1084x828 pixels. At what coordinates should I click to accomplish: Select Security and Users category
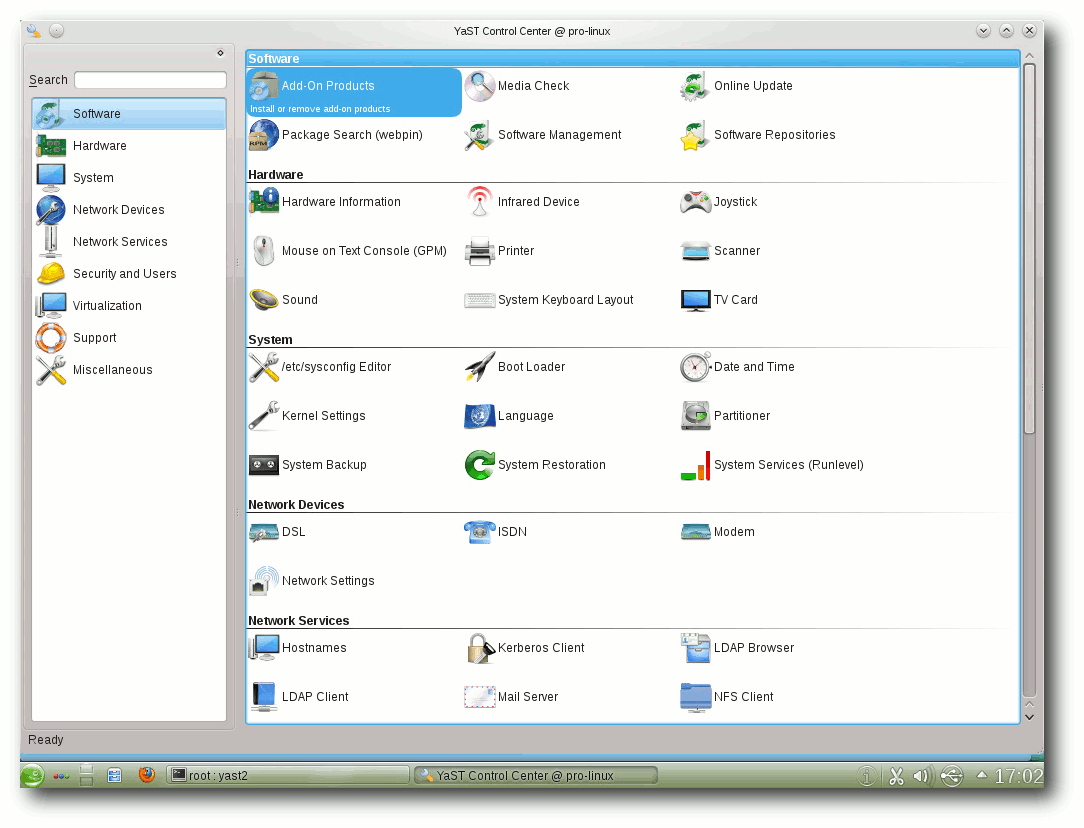129,274
